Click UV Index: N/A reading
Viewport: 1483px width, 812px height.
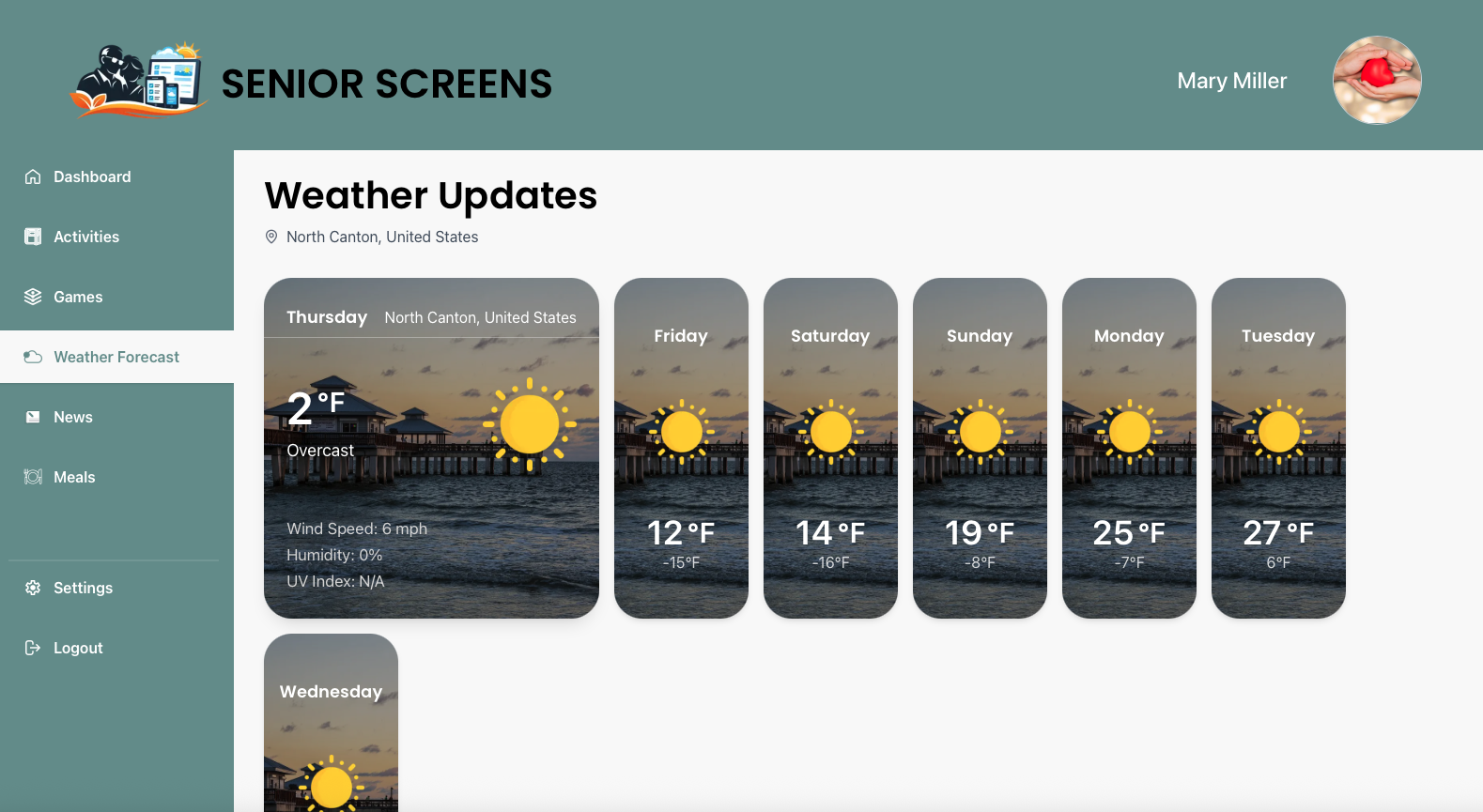click(x=335, y=581)
